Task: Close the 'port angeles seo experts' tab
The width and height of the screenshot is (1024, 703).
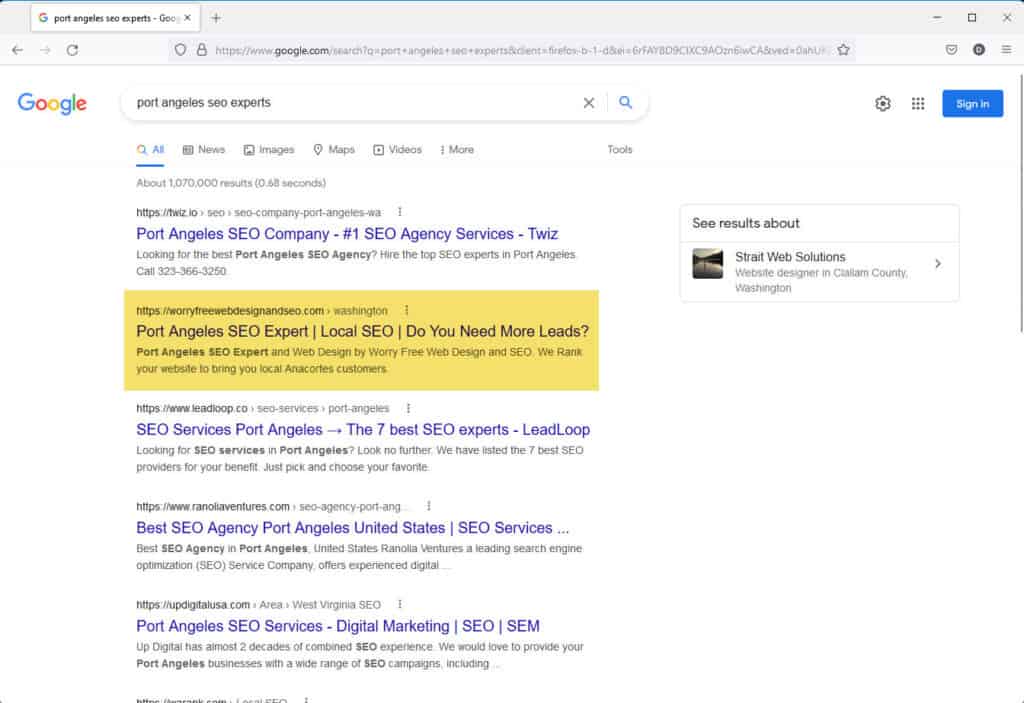Action: (x=187, y=18)
